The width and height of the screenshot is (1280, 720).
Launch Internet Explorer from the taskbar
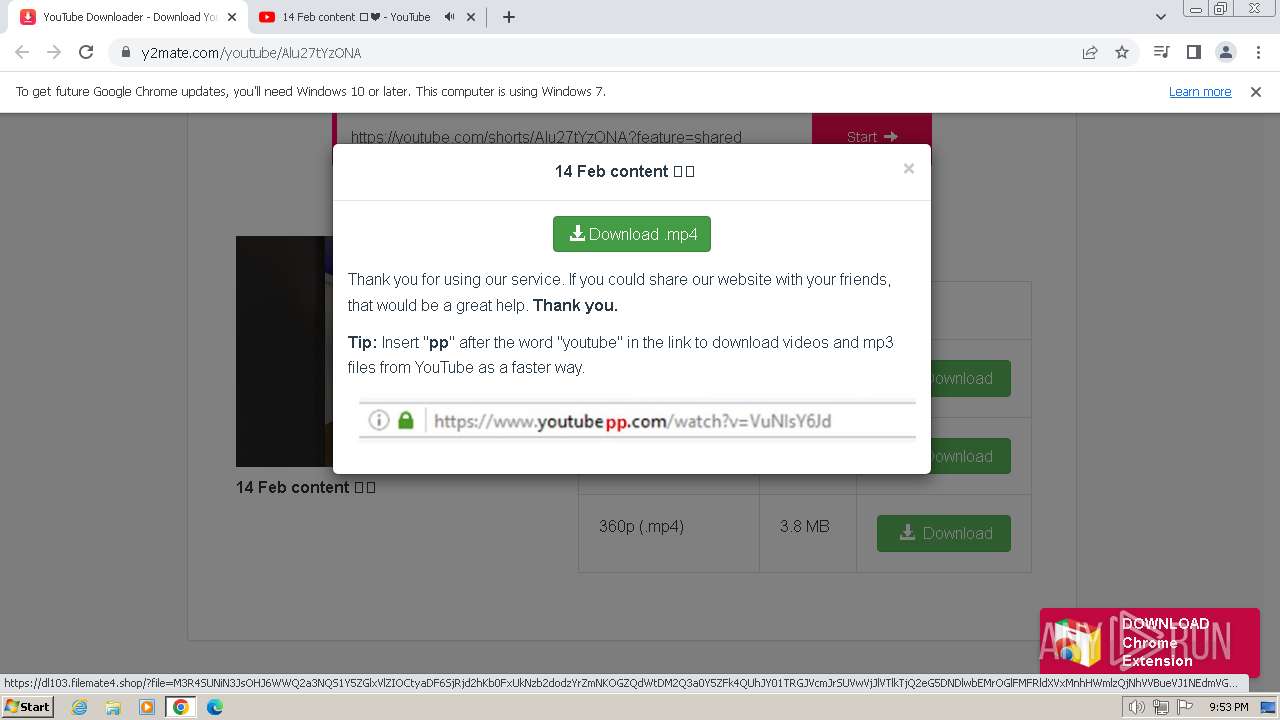click(x=79, y=707)
